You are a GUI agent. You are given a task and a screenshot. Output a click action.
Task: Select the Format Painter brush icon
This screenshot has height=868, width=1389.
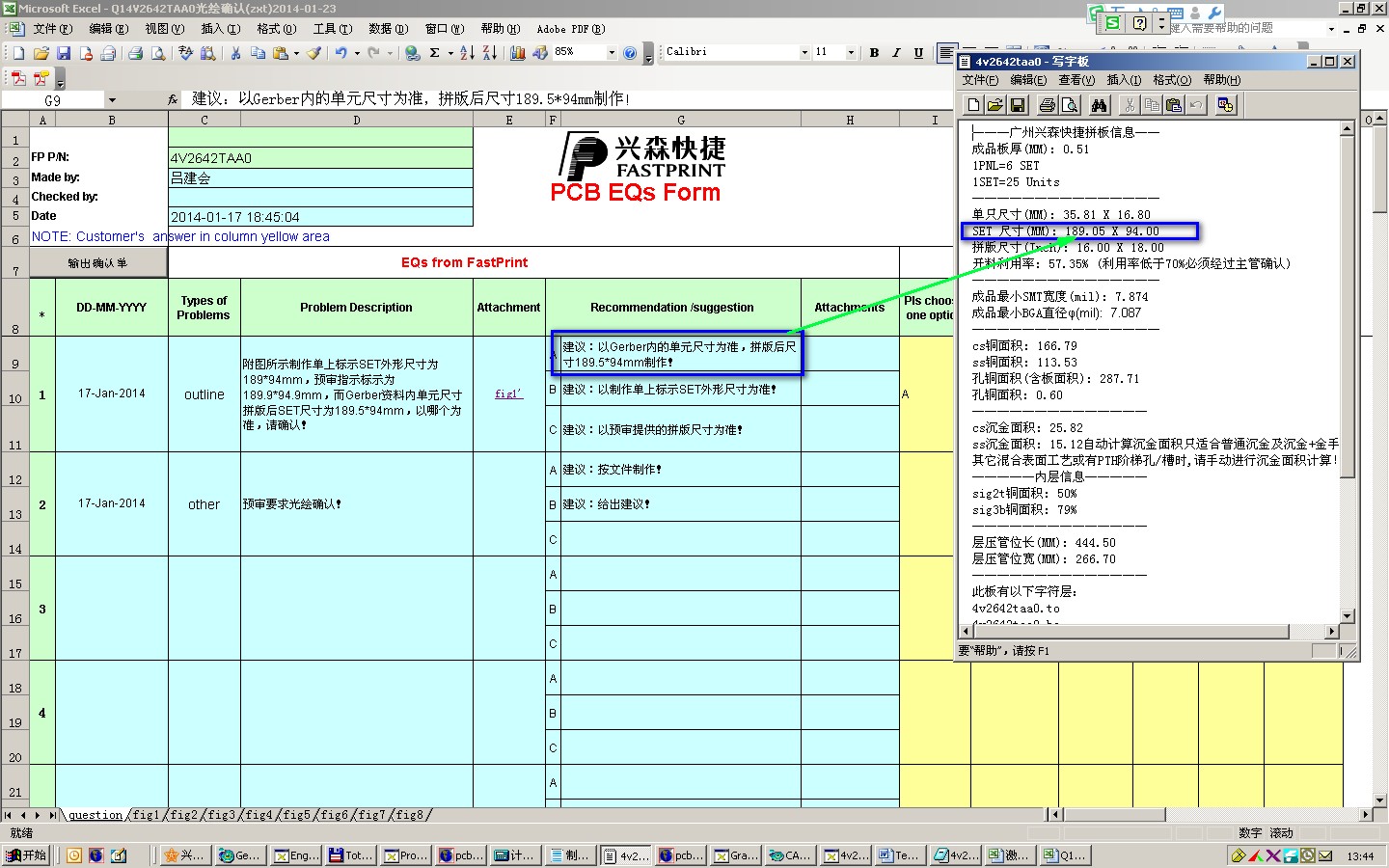click(313, 53)
